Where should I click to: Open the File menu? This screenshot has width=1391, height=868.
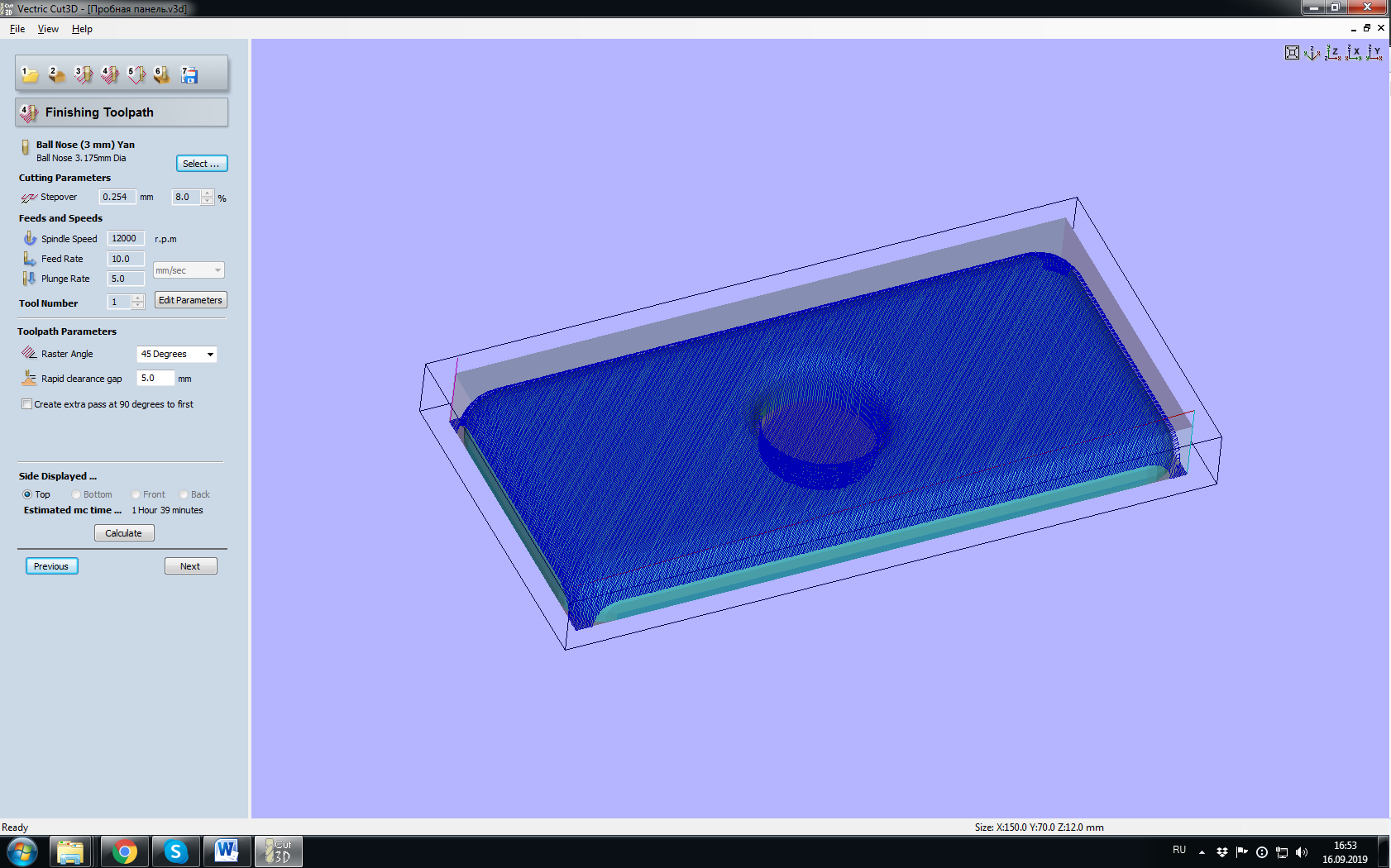[x=17, y=29]
